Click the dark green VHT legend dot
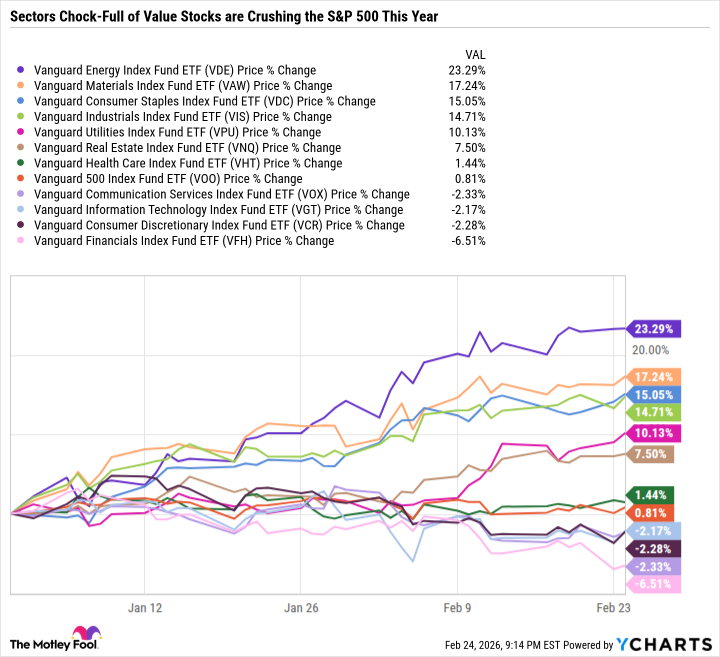 [x=23, y=164]
